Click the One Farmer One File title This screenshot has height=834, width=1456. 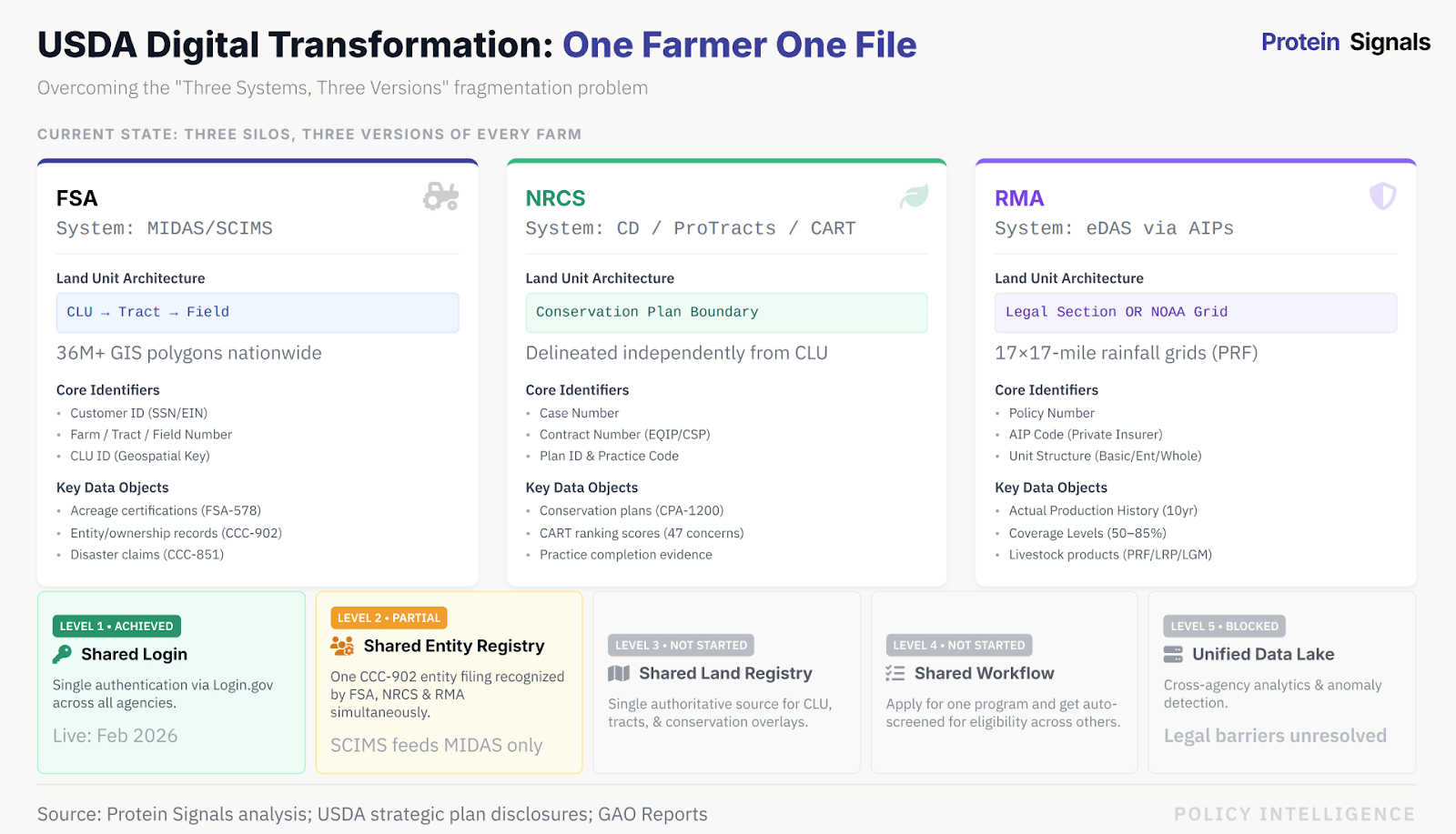coord(739,45)
